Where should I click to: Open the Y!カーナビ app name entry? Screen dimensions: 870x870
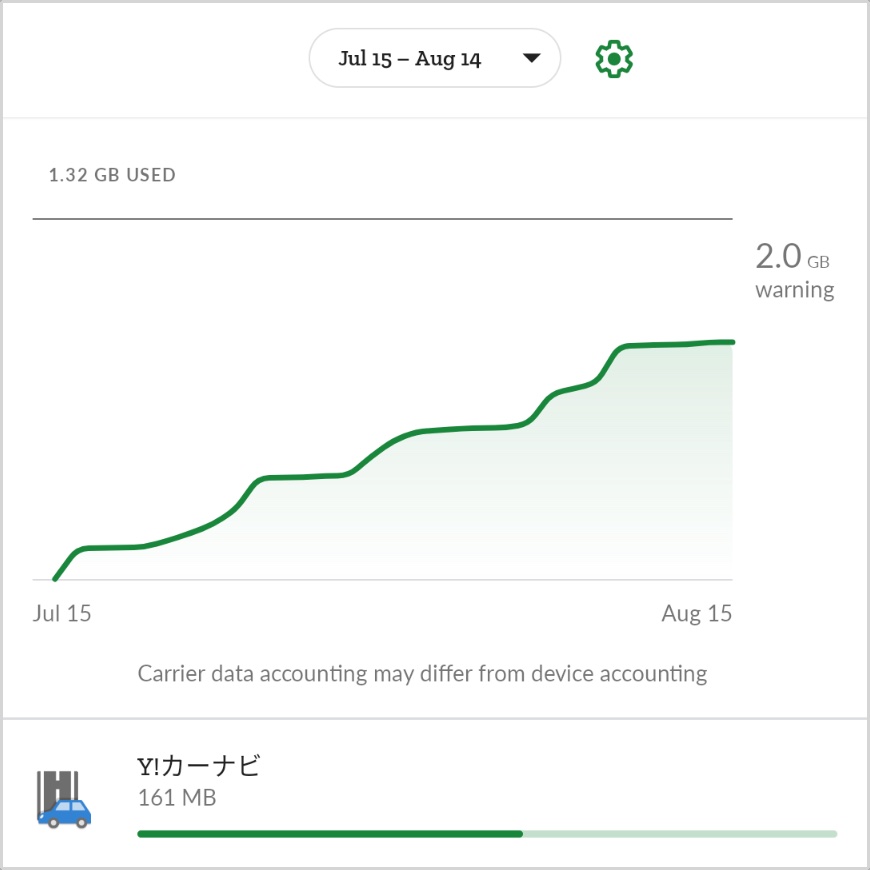pos(199,767)
